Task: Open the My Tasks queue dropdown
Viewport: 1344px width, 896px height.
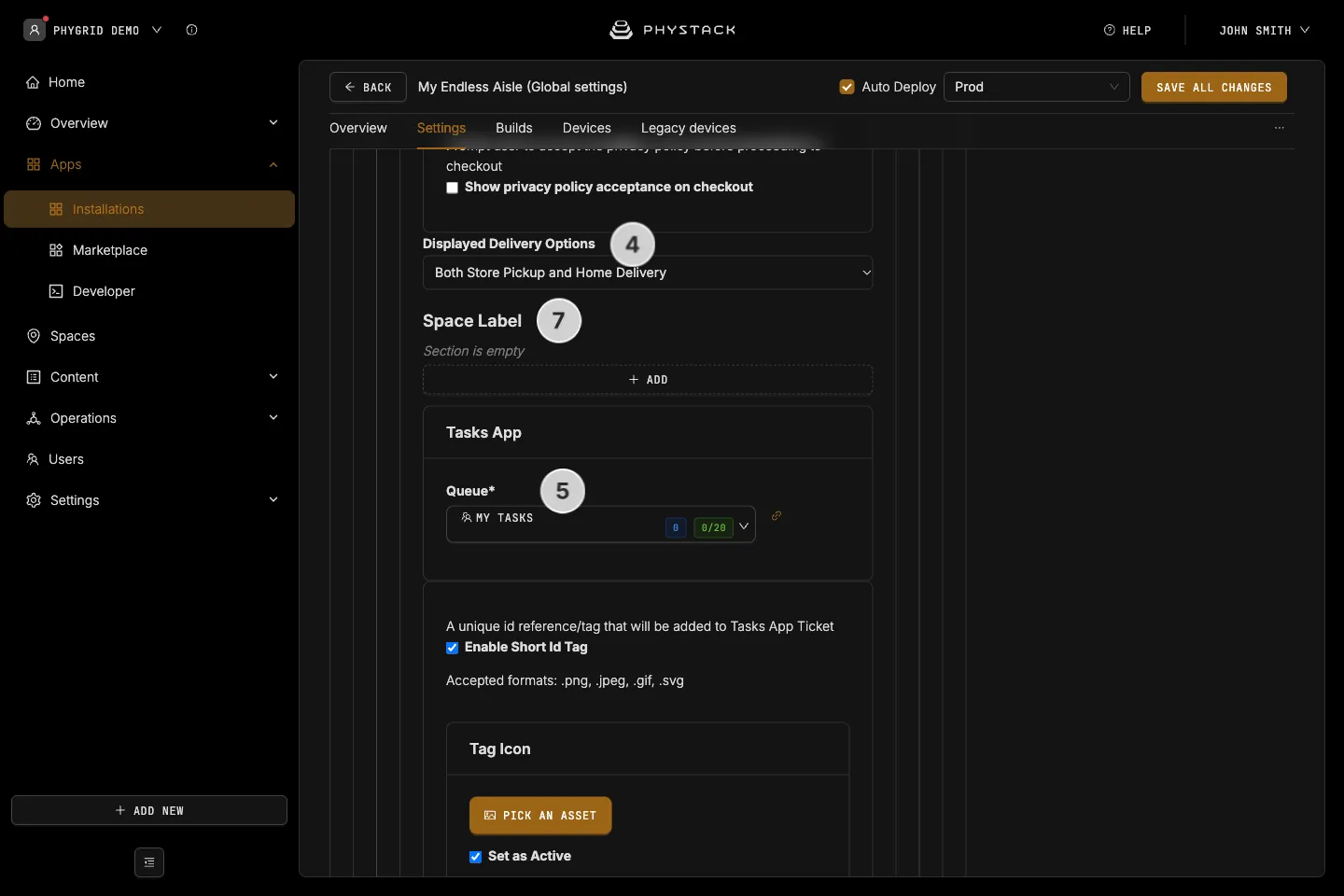Action: [x=601, y=525]
